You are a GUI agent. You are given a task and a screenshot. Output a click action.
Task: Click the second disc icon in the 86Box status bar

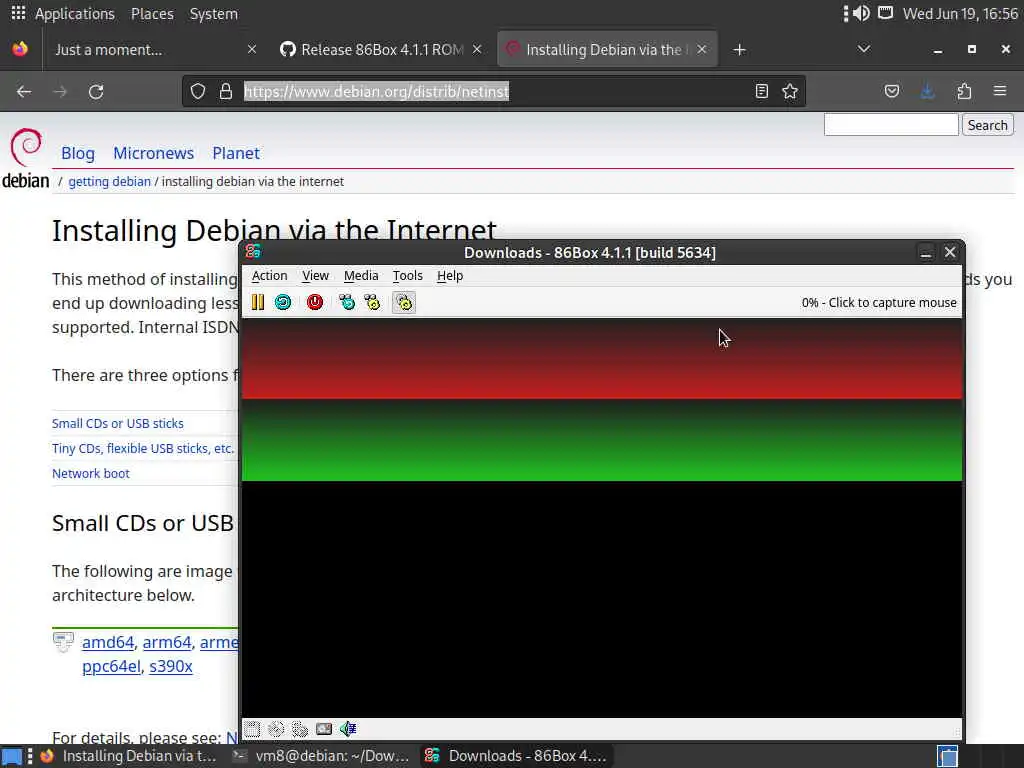(300, 729)
